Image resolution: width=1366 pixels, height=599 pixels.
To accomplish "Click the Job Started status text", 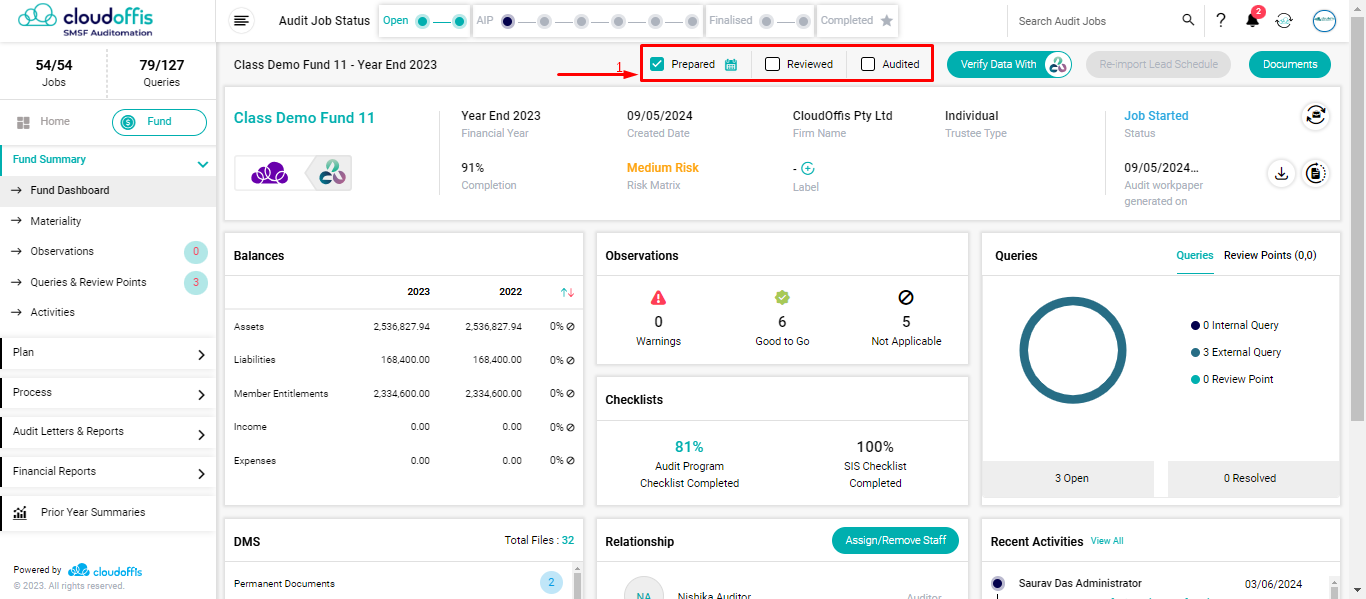I will [1156, 116].
